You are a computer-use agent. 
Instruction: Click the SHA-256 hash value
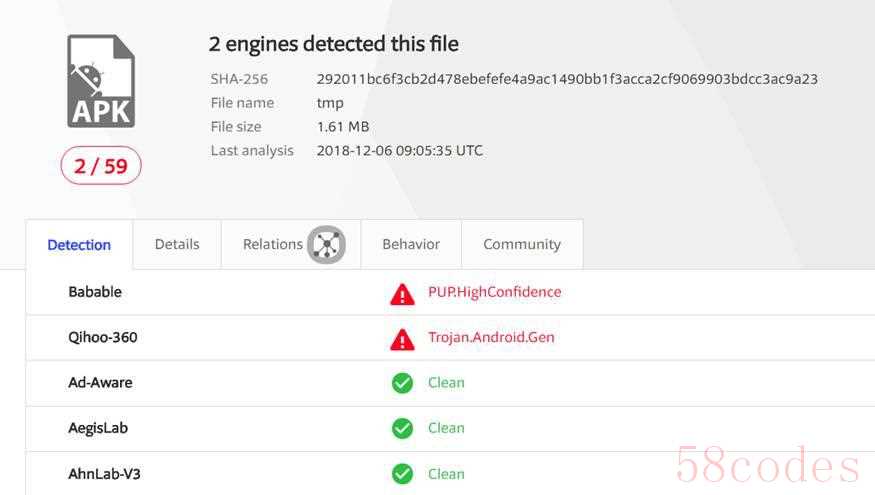coord(567,79)
